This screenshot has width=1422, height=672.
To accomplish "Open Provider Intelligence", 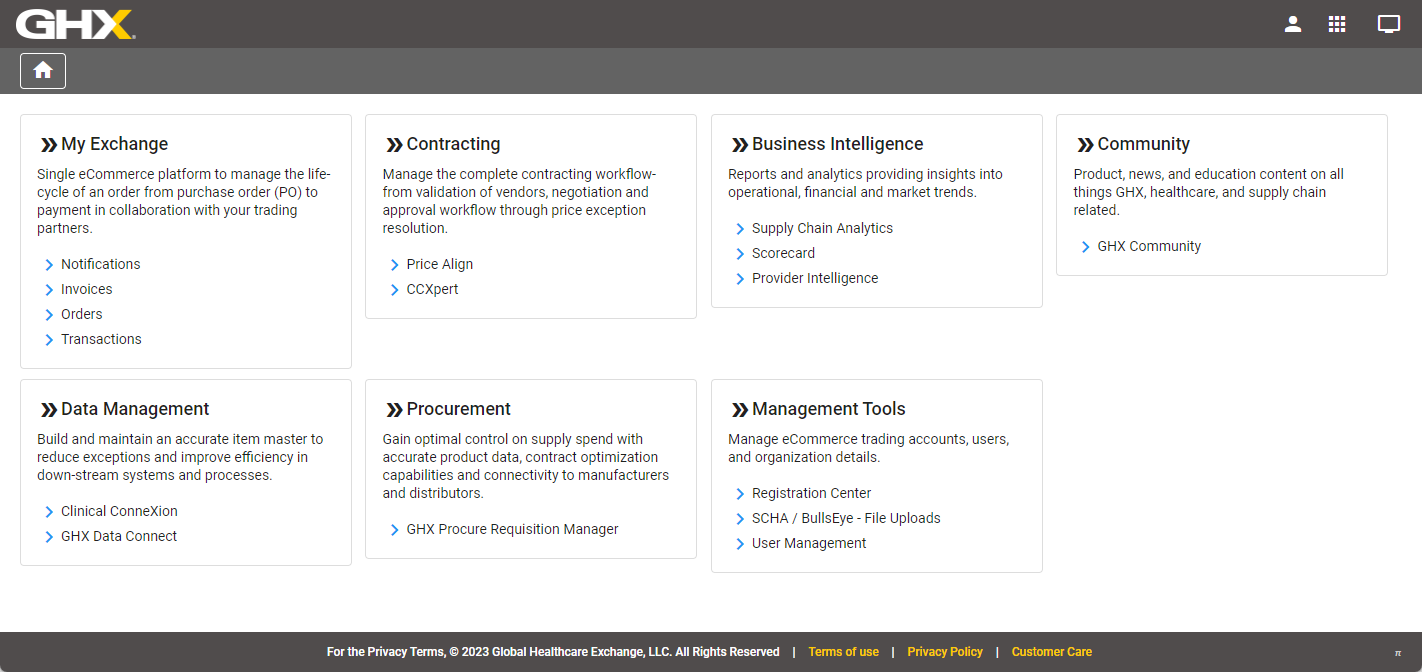I will (815, 278).
